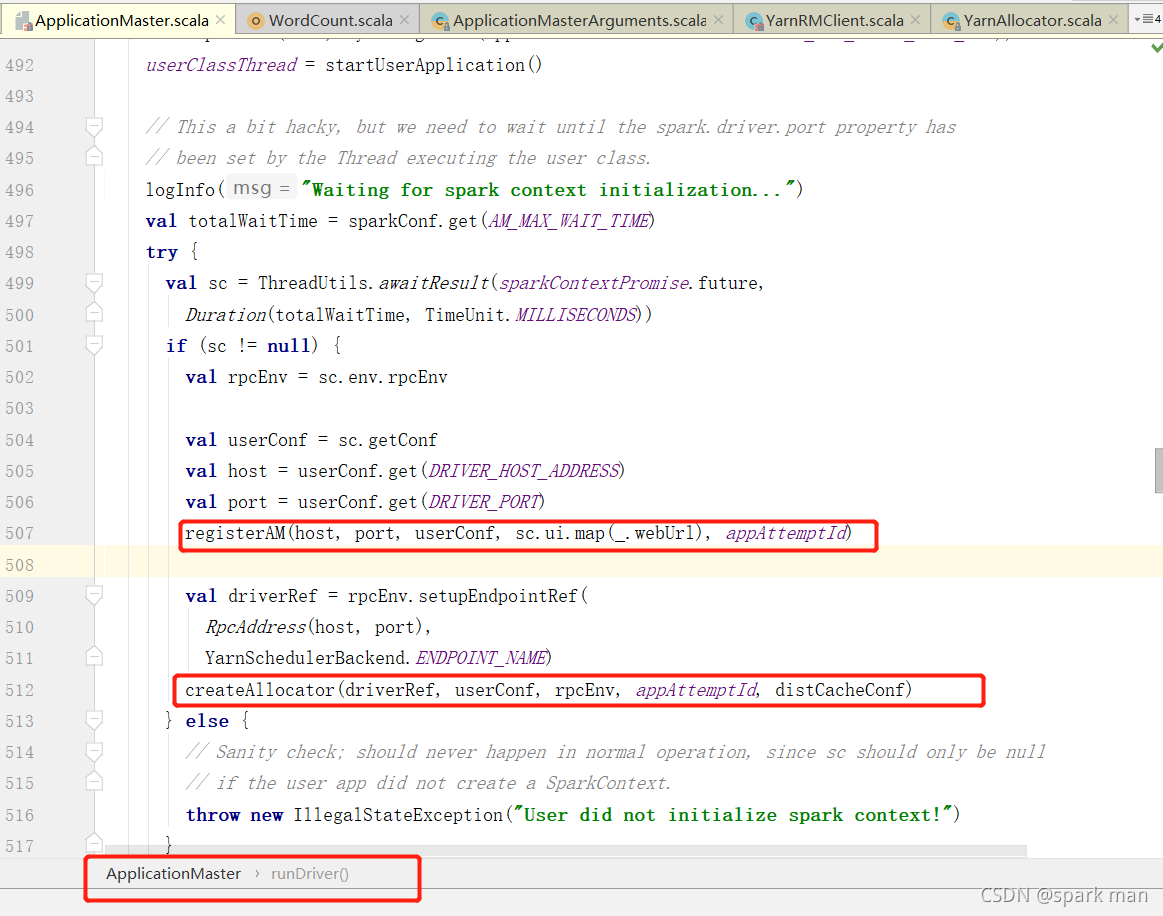This screenshot has height=916, width=1163.
Task: Fold the sanity check comment at line 514
Action: (94, 752)
